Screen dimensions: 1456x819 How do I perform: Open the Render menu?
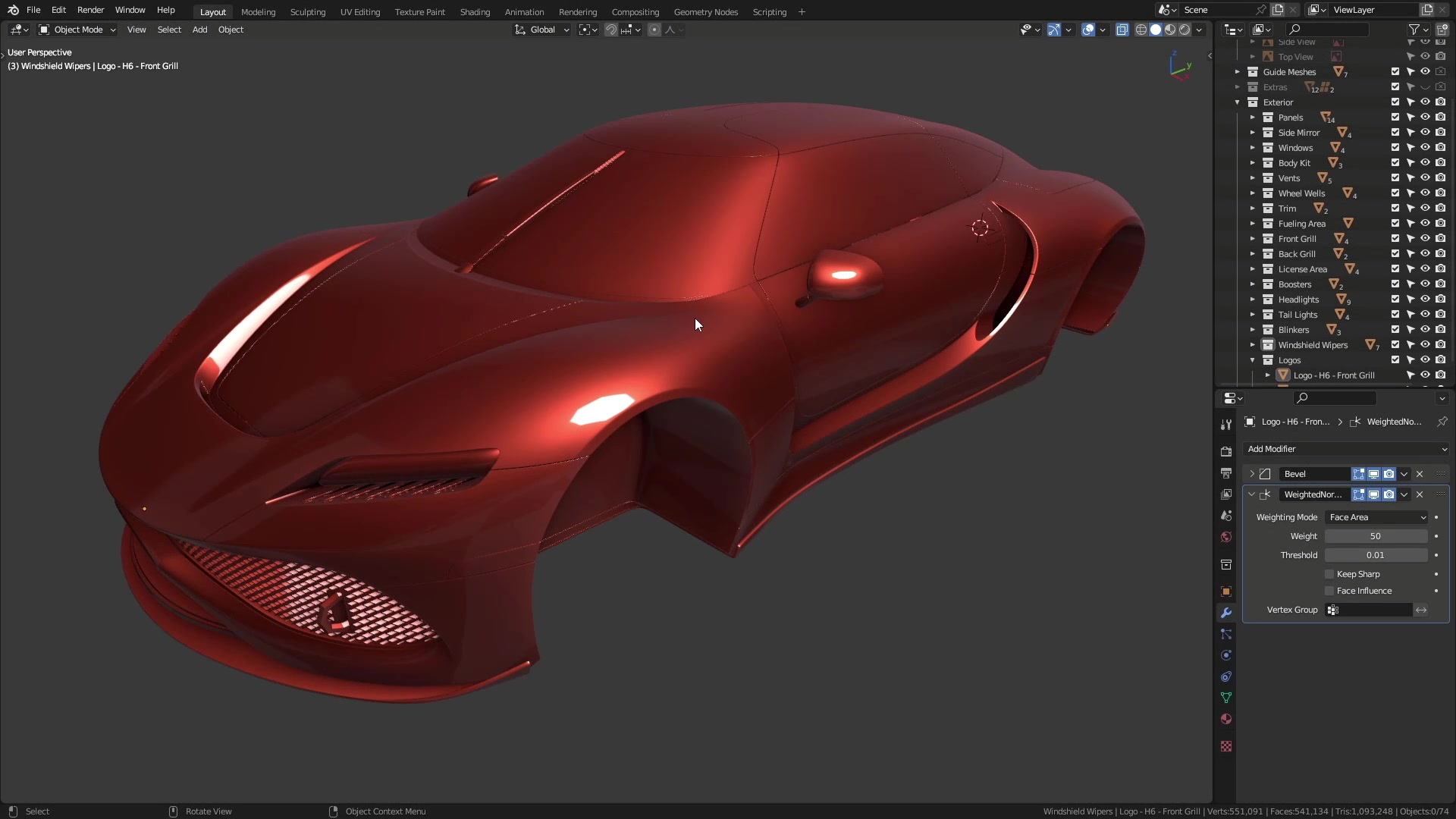90,10
